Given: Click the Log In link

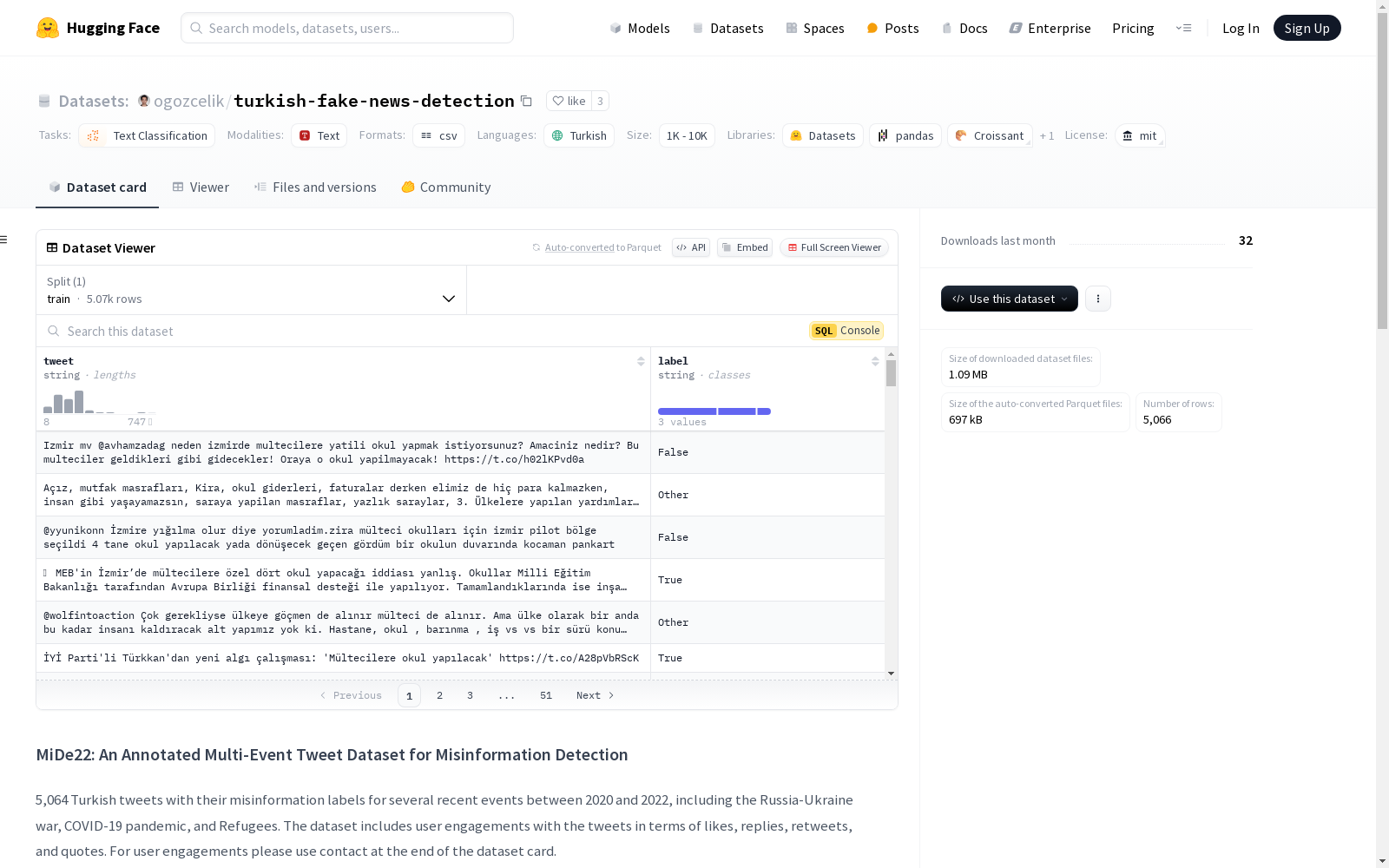Looking at the screenshot, I should pyautogui.click(x=1241, y=28).
